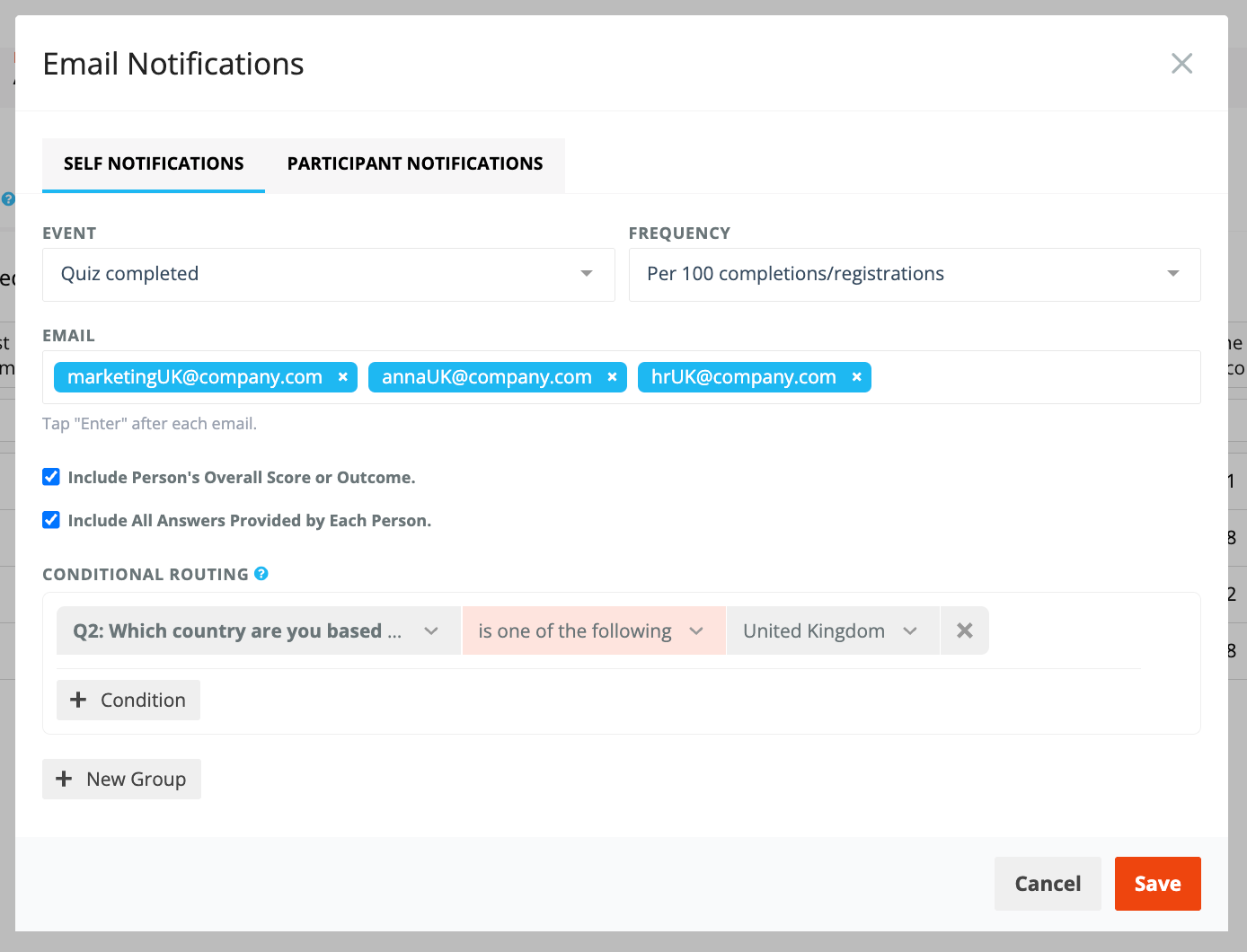Remove annaUK@company.com email tag
Screen dimensions: 1247x952
click(x=612, y=377)
